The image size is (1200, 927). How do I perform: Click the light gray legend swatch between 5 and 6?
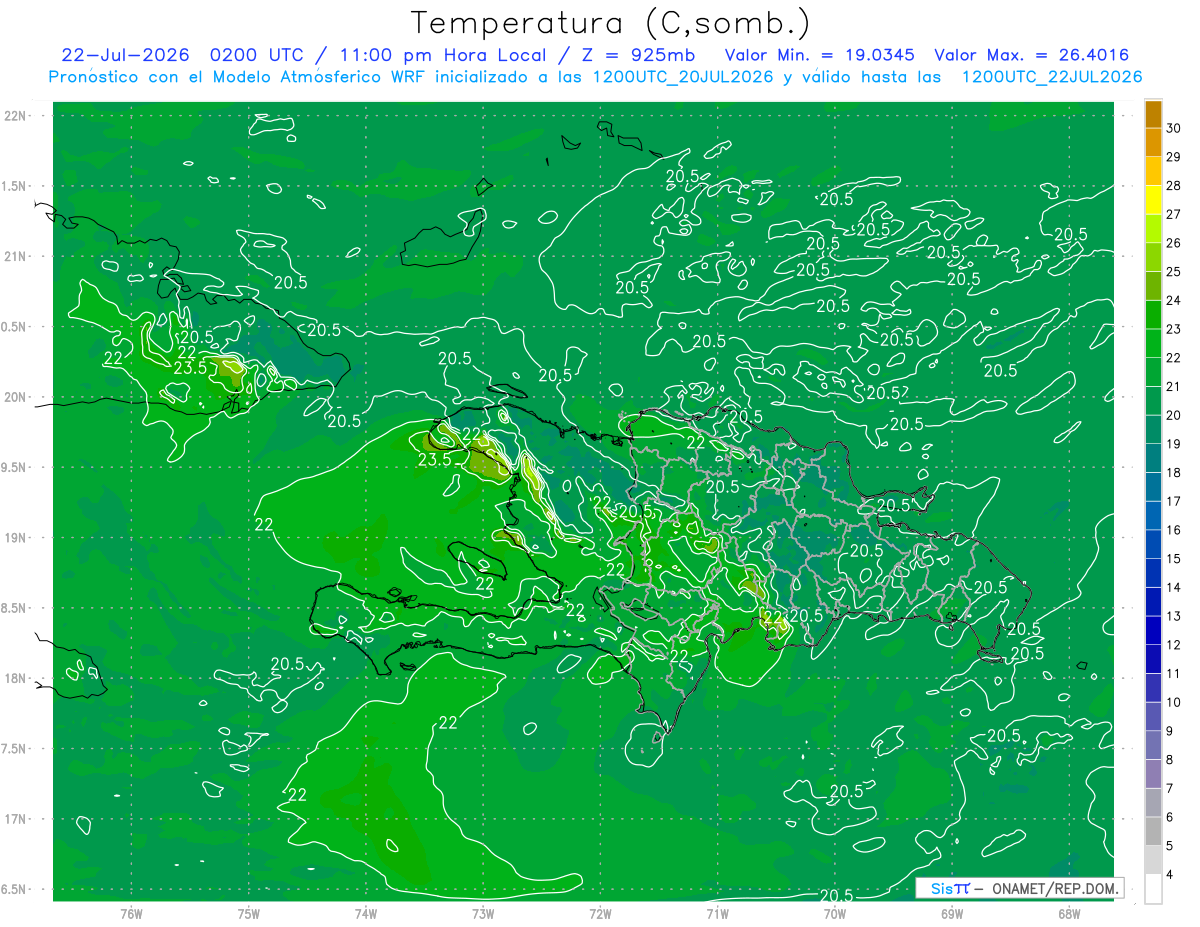(1154, 831)
